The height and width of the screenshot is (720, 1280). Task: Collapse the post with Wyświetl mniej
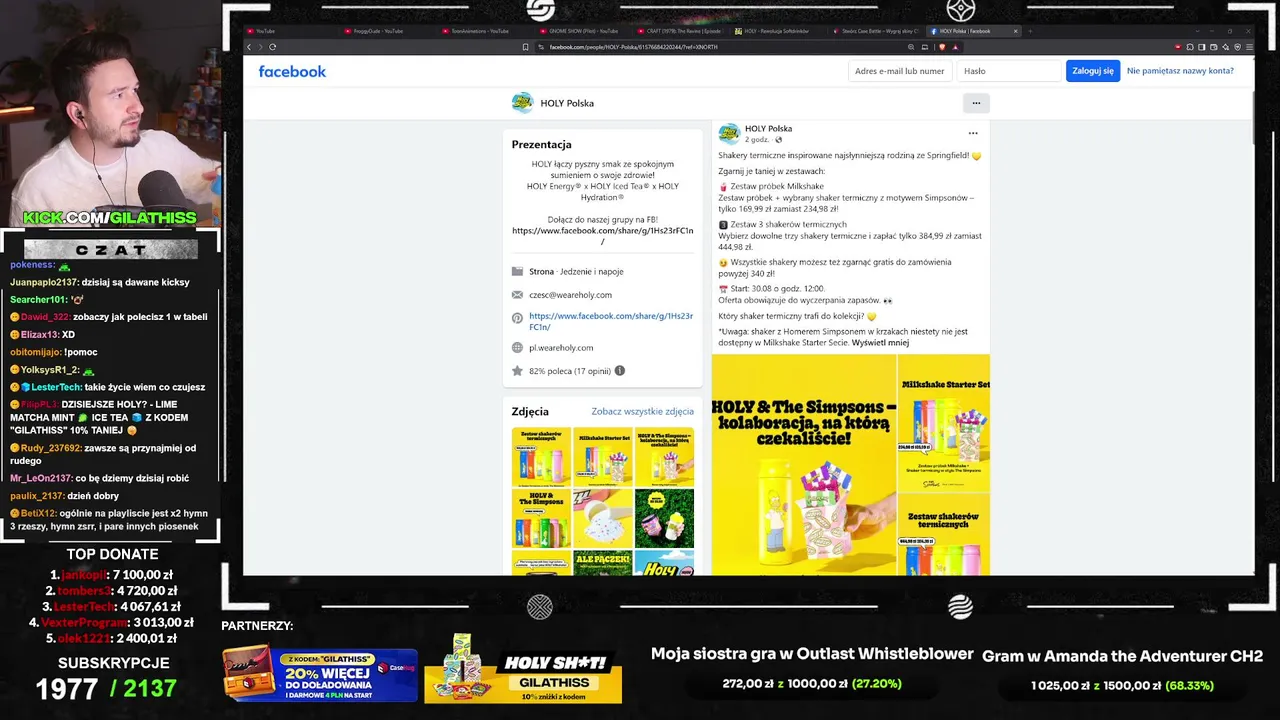[x=880, y=343]
